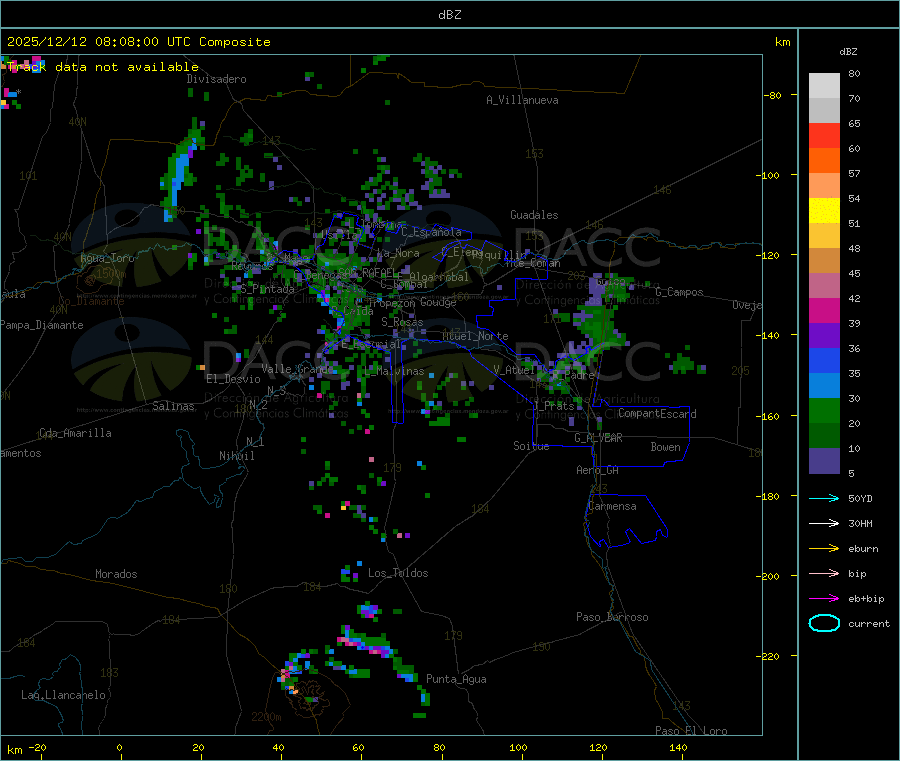
Task: Click the G_Campos map label
Action: [680, 292]
